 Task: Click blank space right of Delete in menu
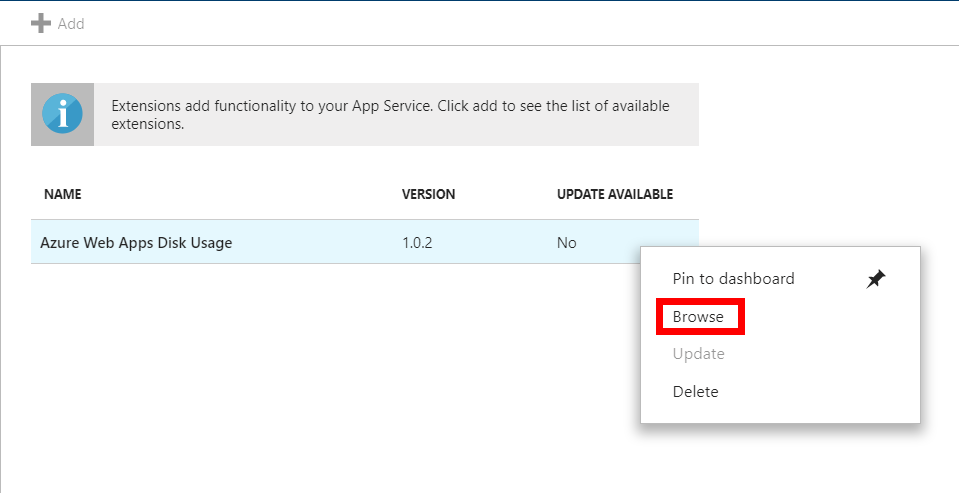(x=820, y=391)
